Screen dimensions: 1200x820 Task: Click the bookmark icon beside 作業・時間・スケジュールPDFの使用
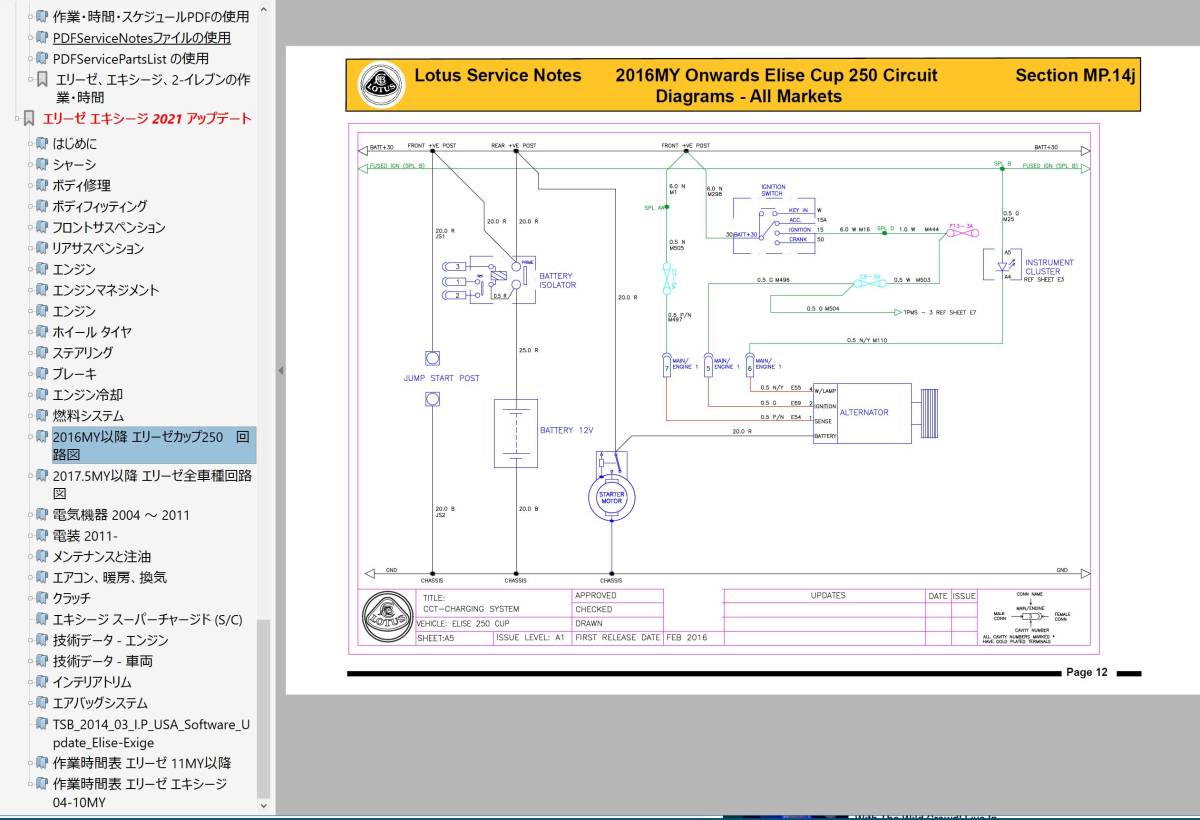[x=42, y=17]
